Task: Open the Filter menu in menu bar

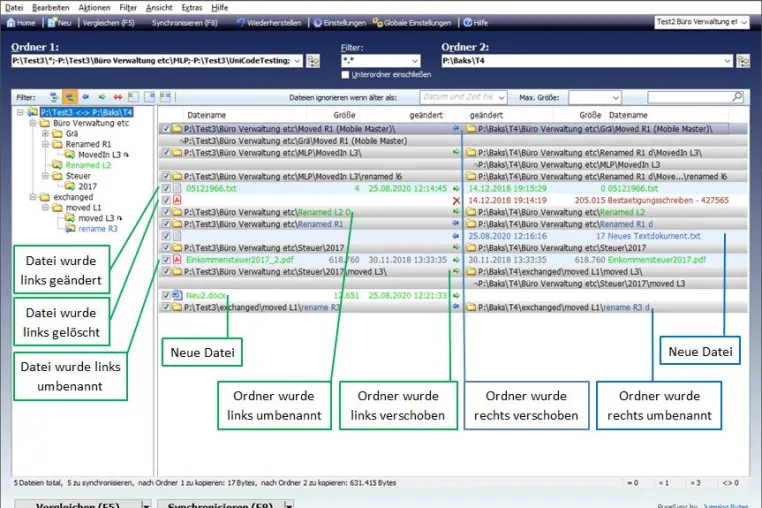Action: pyautogui.click(x=128, y=8)
